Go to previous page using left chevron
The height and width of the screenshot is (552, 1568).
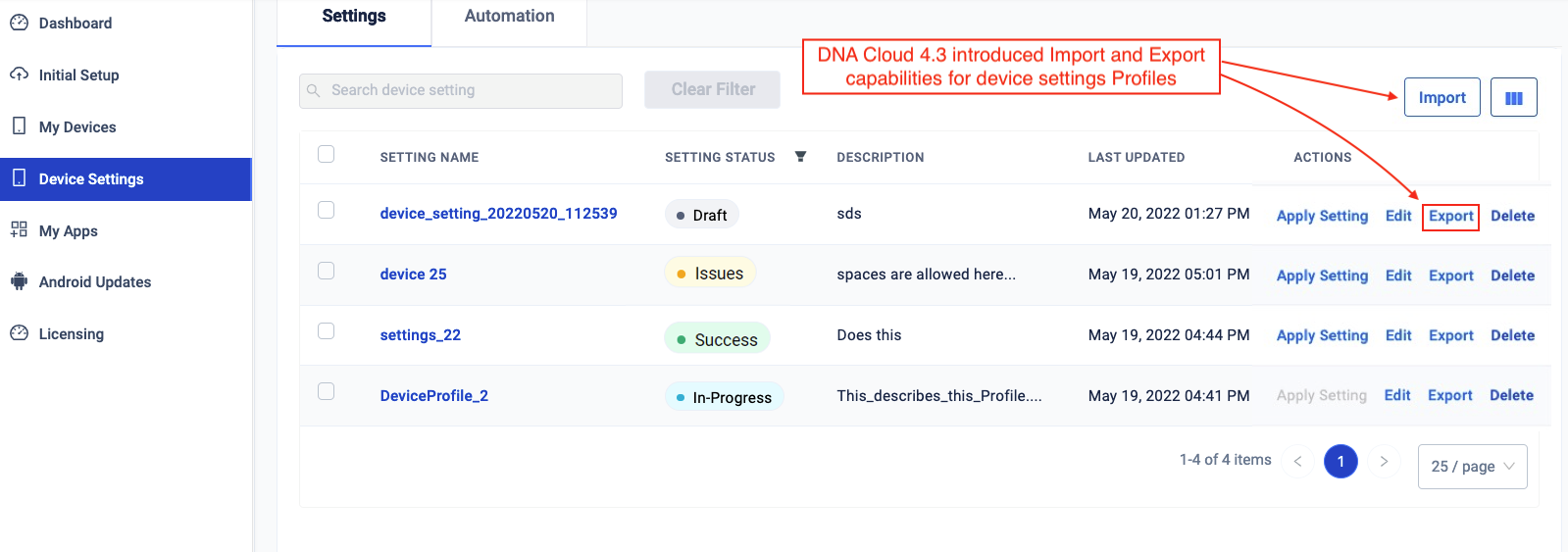[1297, 462]
